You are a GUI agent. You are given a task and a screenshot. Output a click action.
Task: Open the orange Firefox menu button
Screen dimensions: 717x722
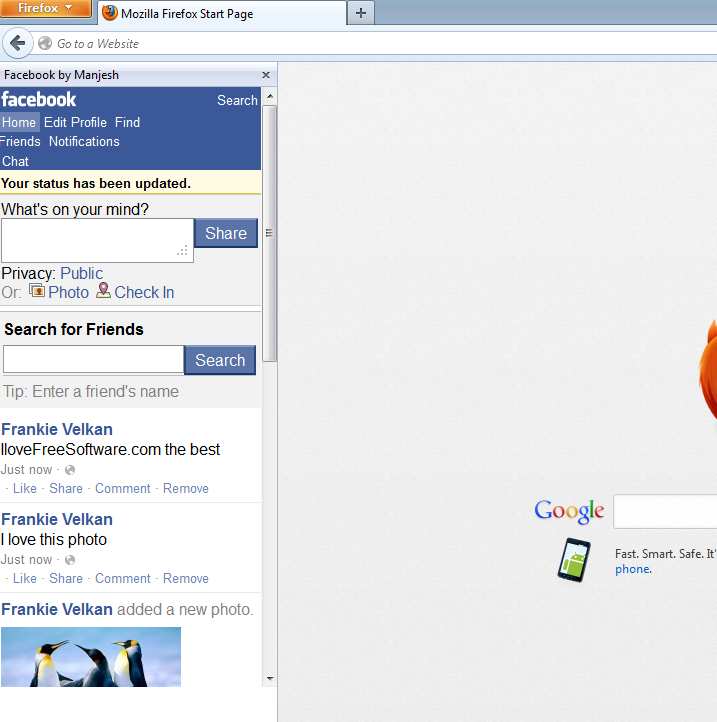click(45, 8)
